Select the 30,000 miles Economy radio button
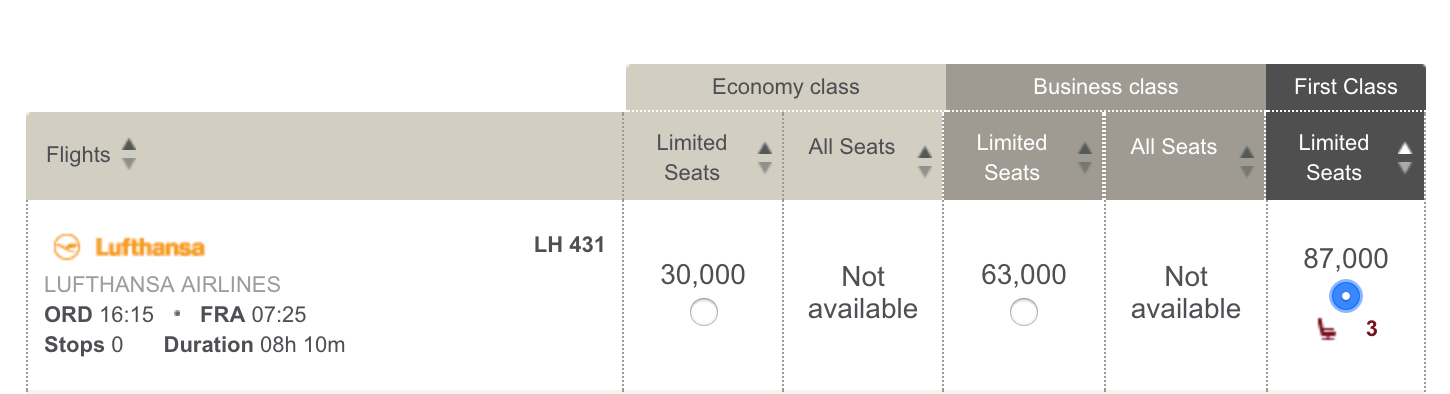This screenshot has height=394, width=1450. (x=703, y=313)
